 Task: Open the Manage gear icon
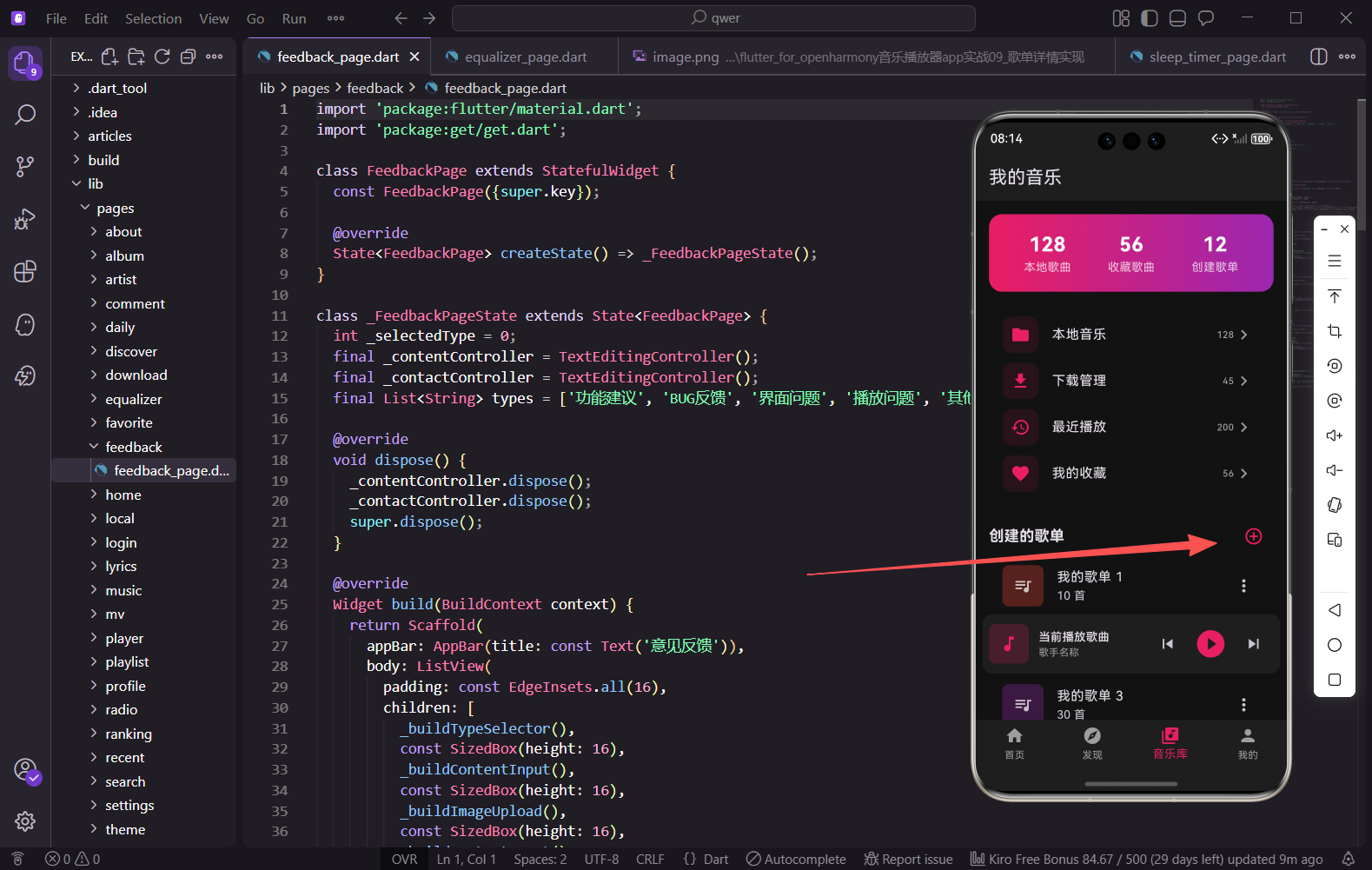click(25, 820)
